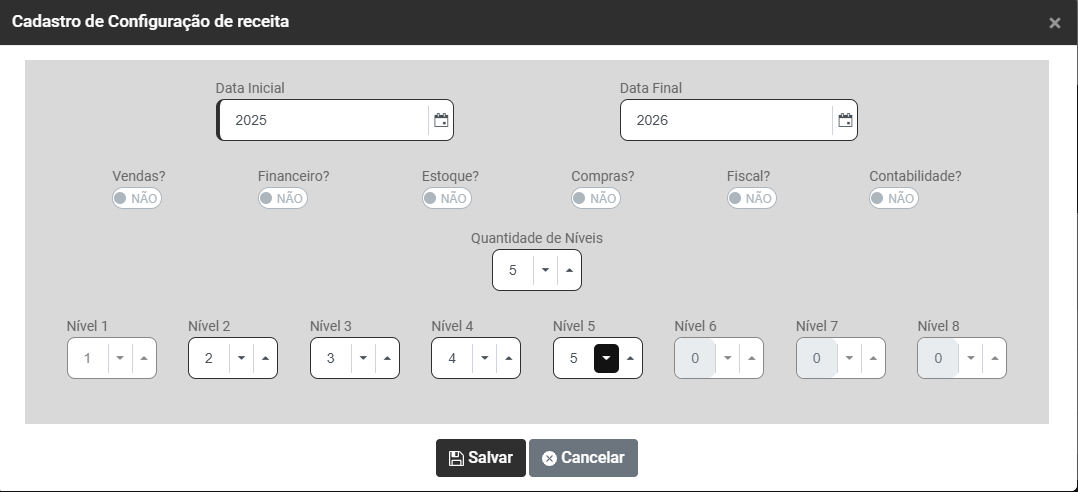Decrease the Quantidade de Níveis value
This screenshot has height=492, width=1078.
(x=545, y=270)
